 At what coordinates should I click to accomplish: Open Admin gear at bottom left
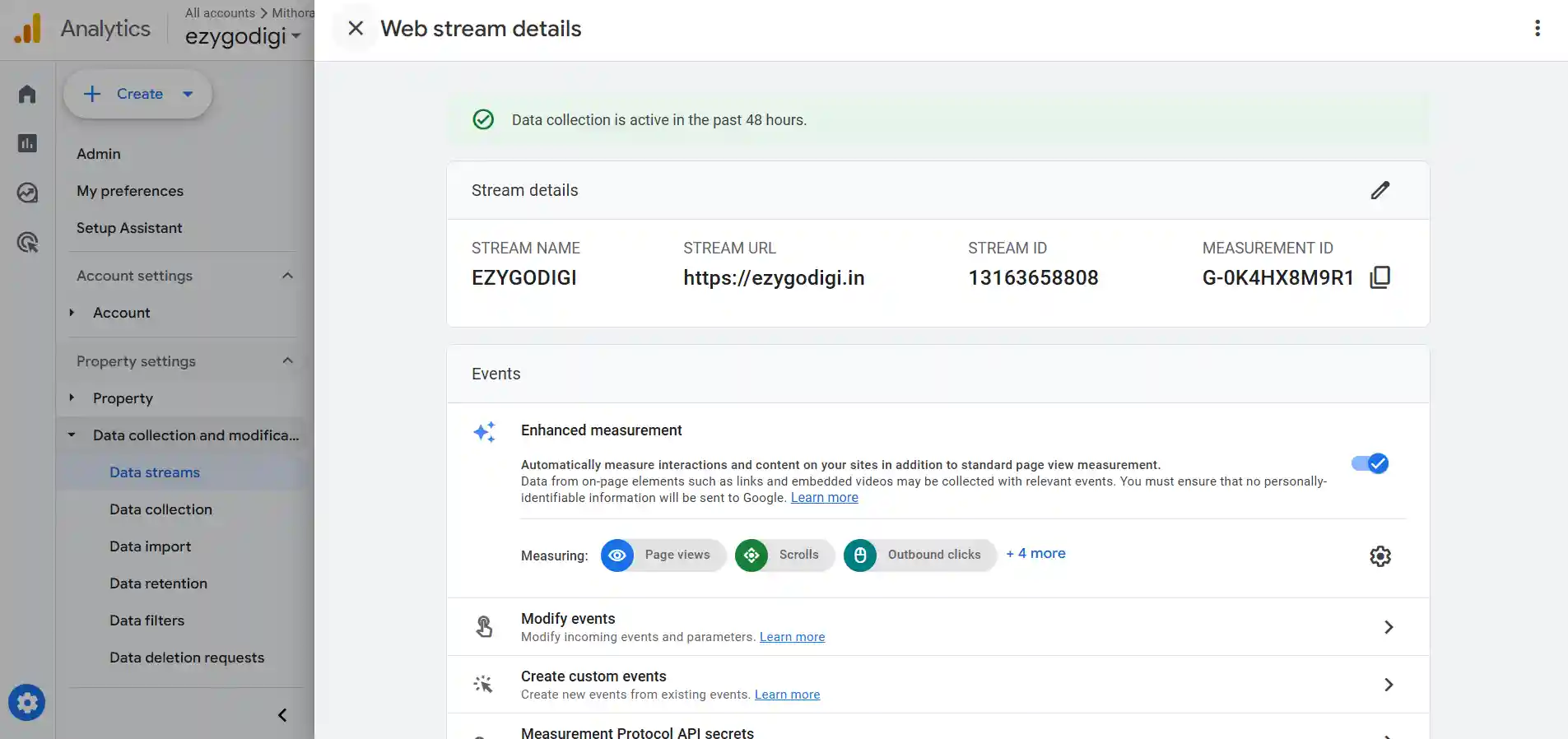(x=27, y=703)
